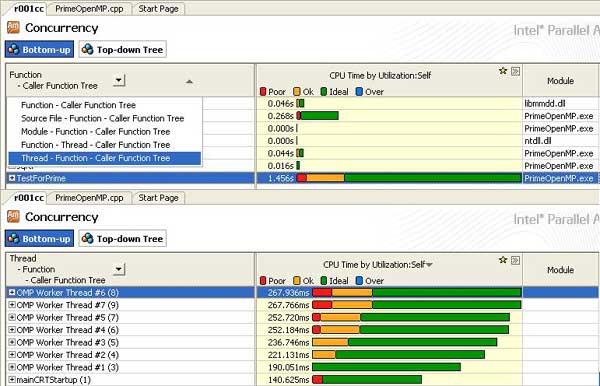Expand OMP Worker Thread #6 (8)
This screenshot has width=600, height=386.
(x=12, y=292)
